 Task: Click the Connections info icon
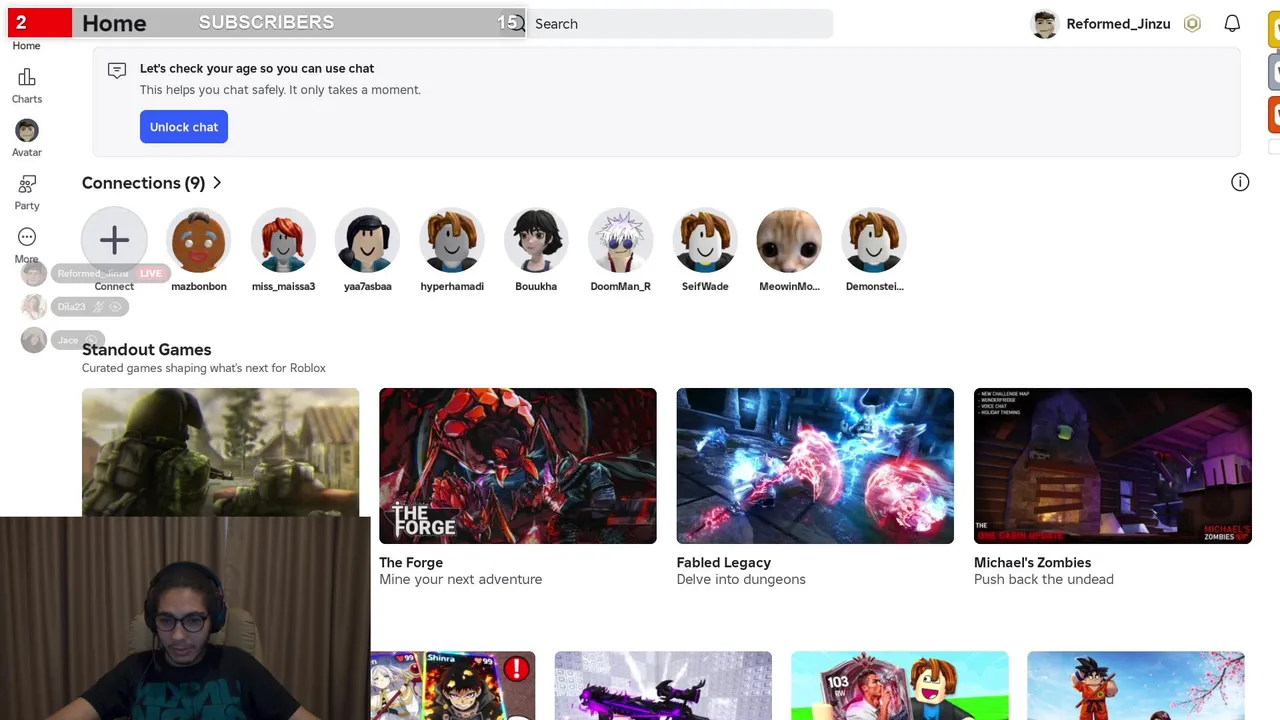[x=1240, y=182]
